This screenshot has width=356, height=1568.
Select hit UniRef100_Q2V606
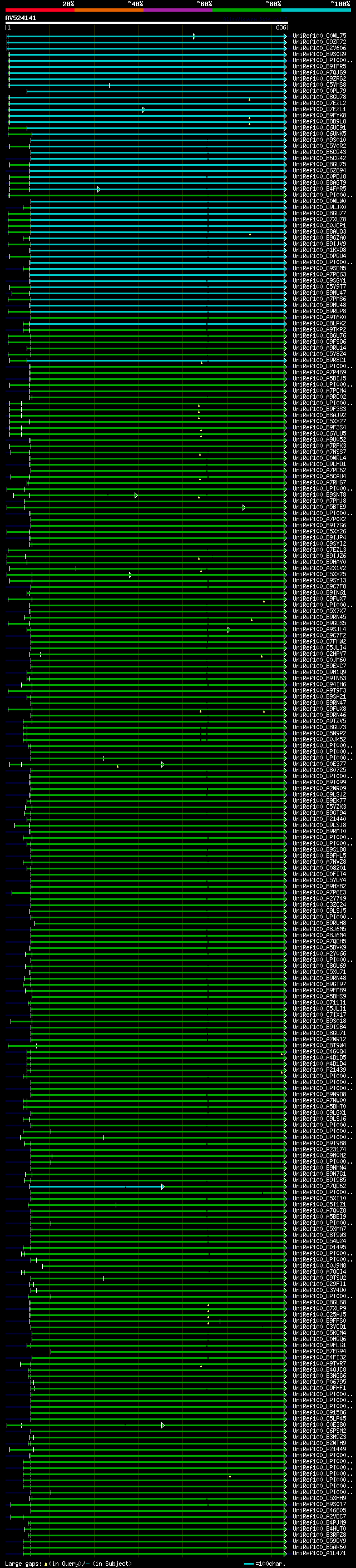click(x=319, y=48)
